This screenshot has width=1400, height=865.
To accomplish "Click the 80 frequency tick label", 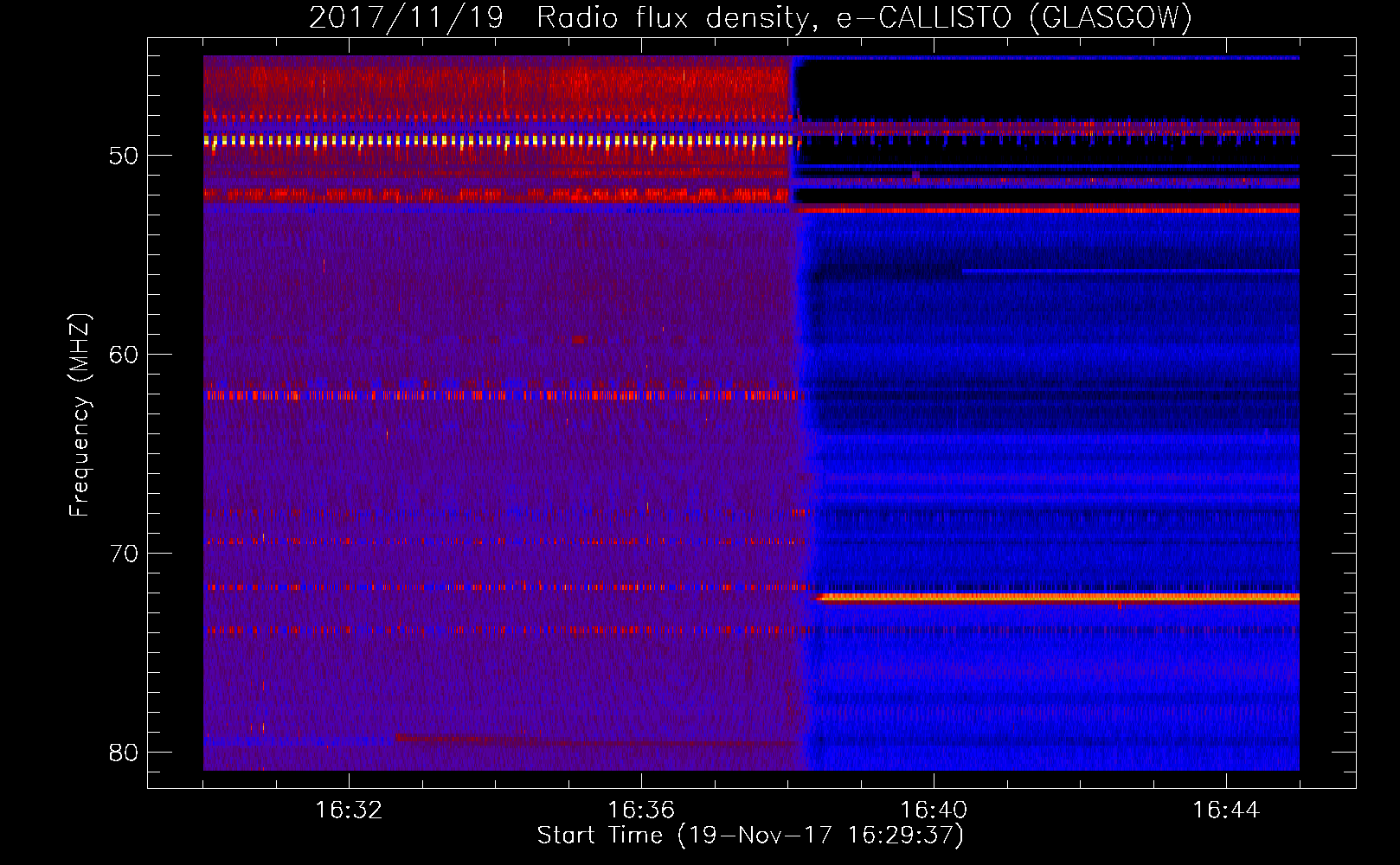I will pos(124,753).
